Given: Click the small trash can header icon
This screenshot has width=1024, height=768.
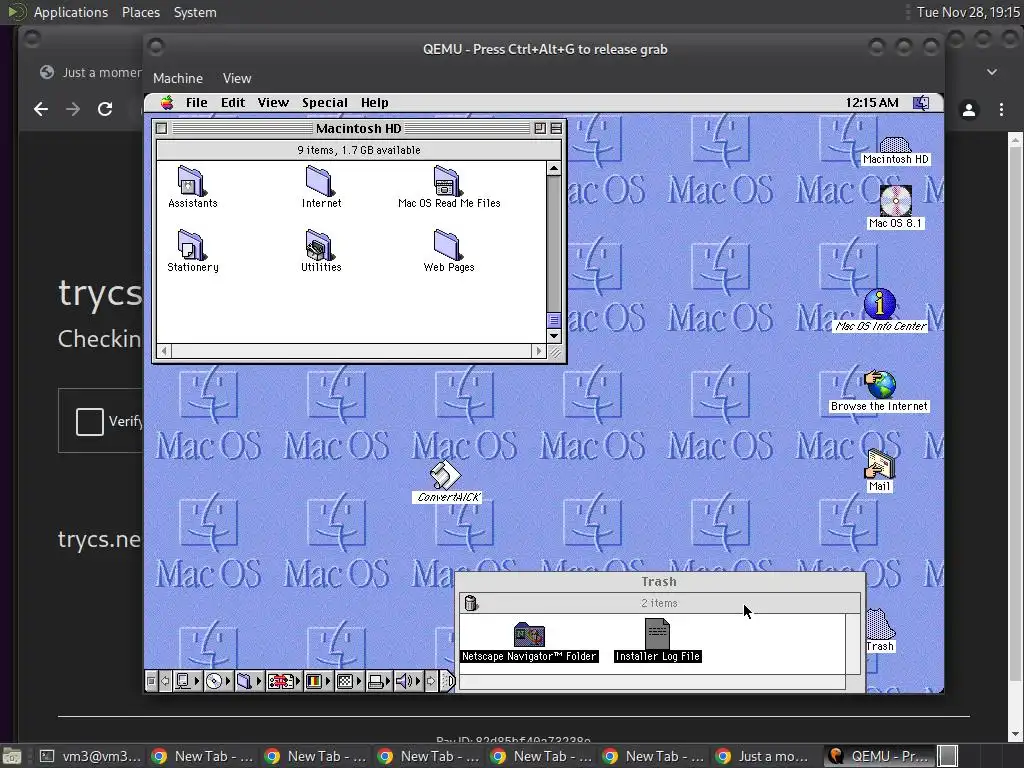Looking at the screenshot, I should coord(470,603).
